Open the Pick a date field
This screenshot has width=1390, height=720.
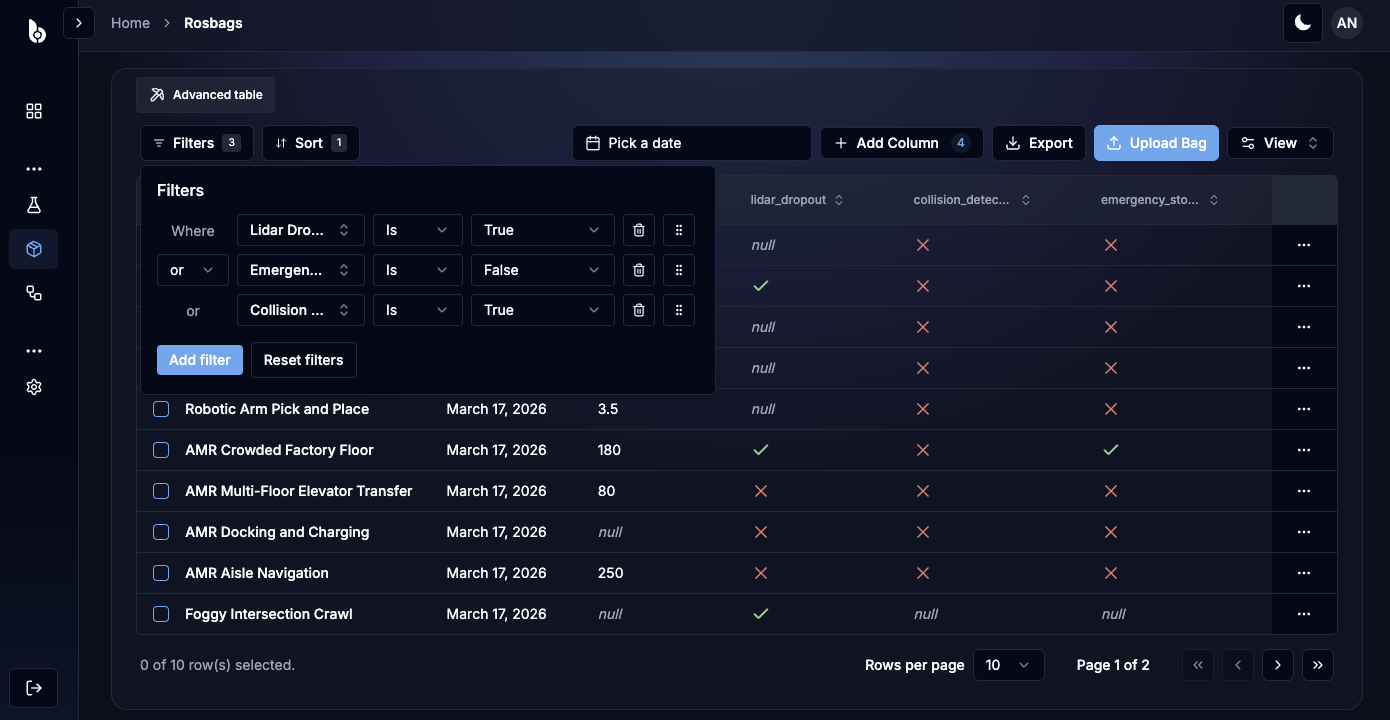point(691,143)
